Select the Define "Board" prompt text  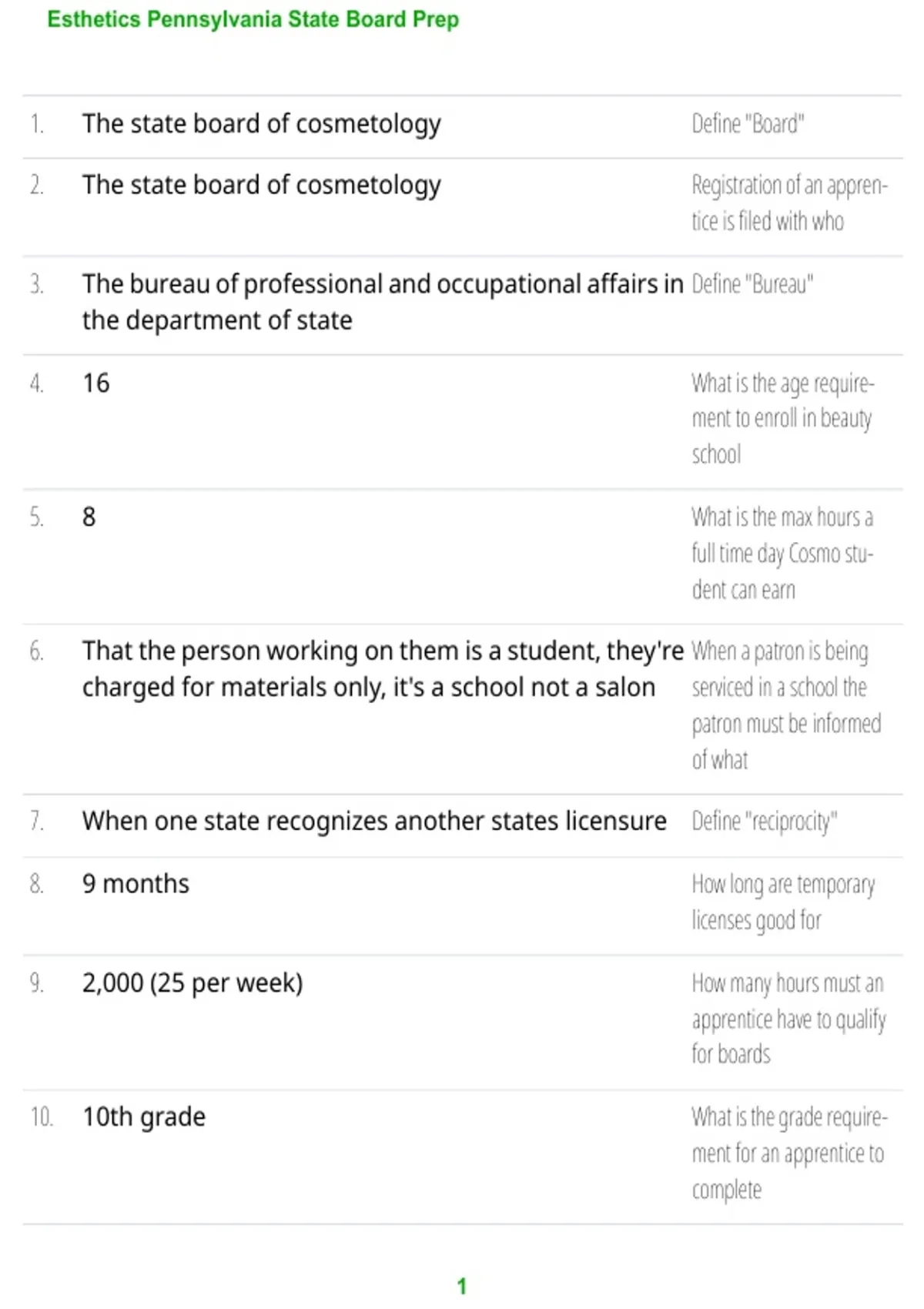(748, 124)
